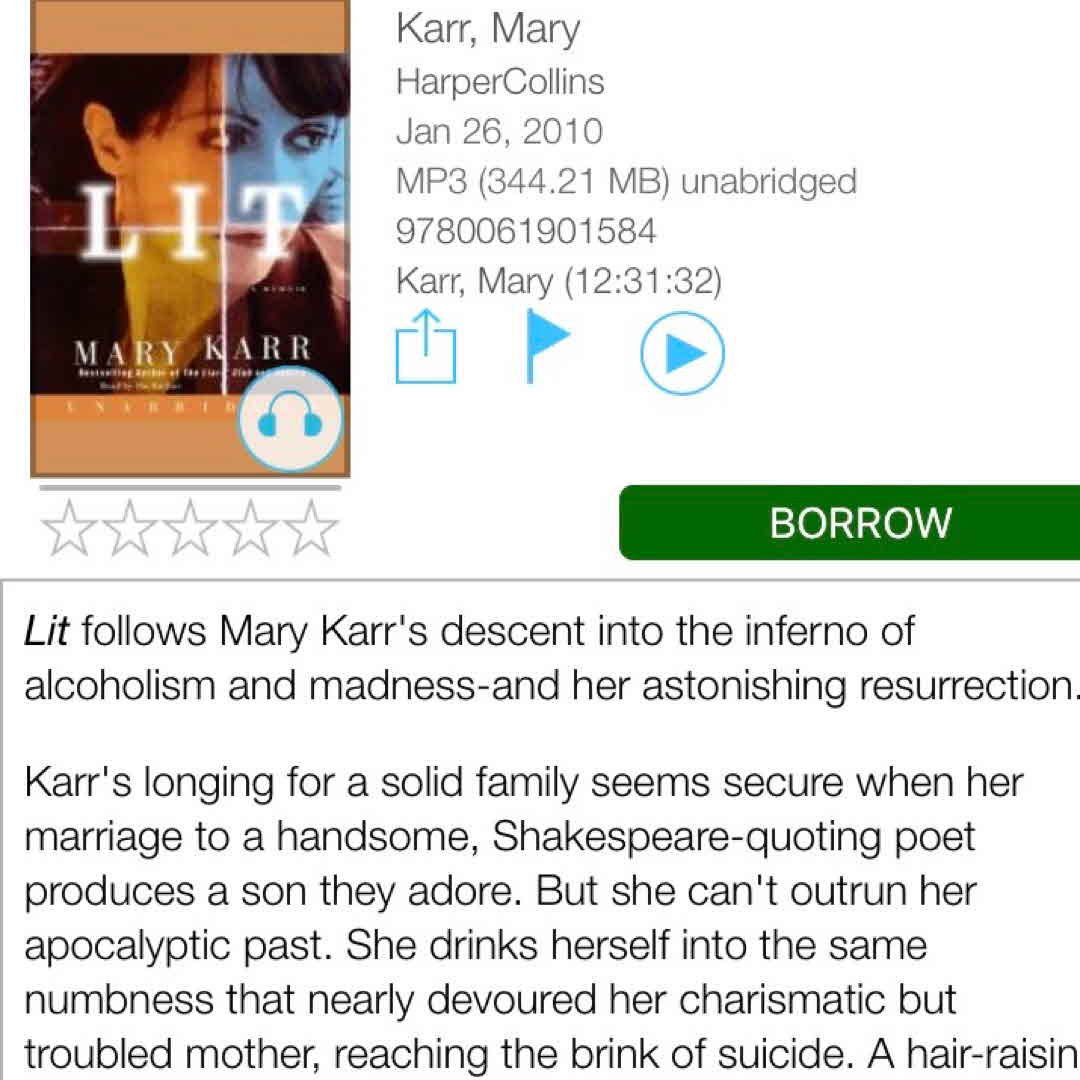This screenshot has width=1080, height=1080.
Task: Rate the book four stars
Action: (x=251, y=528)
